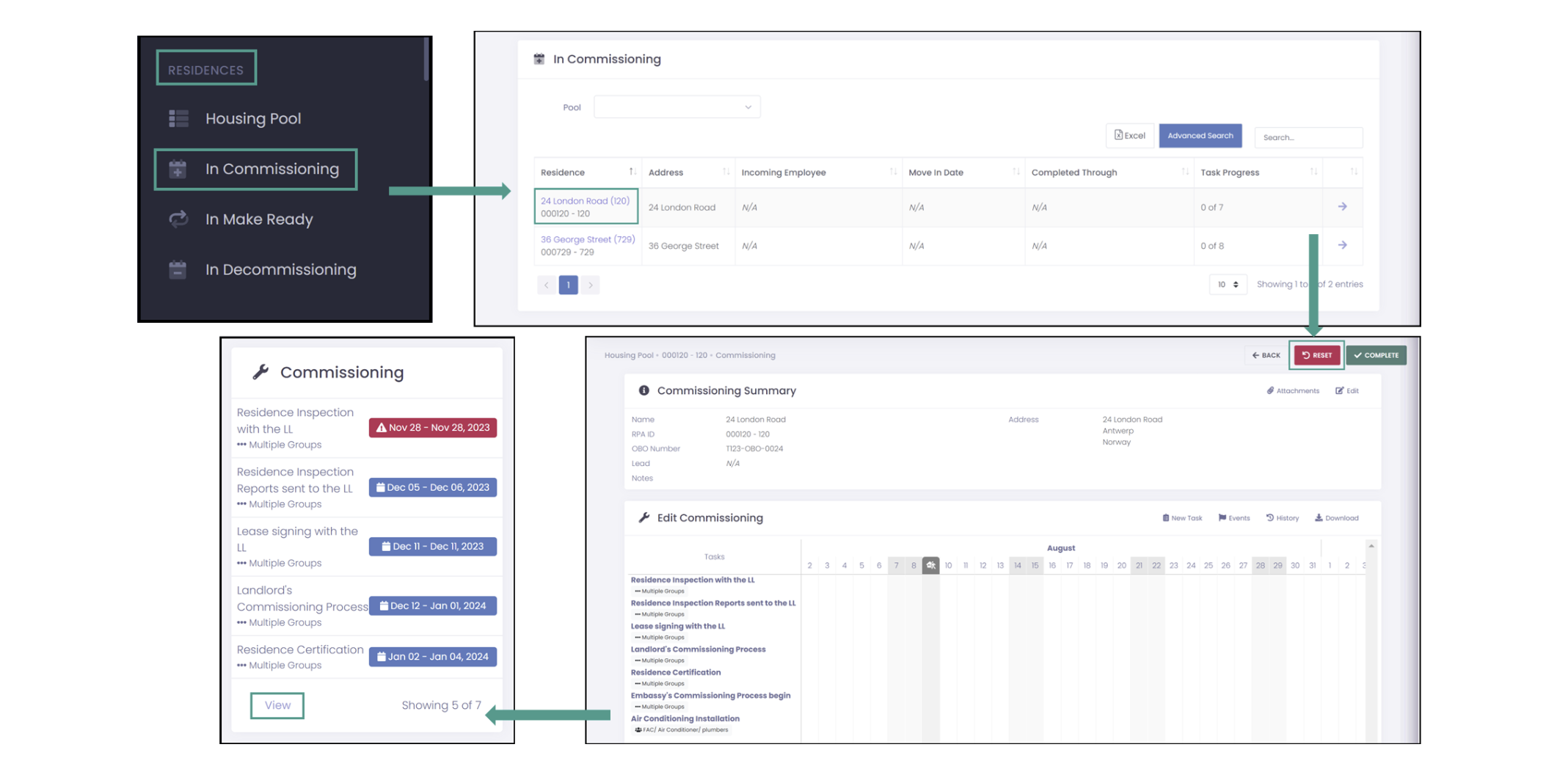Click the overdue Nov 28 - Nov 28, 2023 badge
The image size is (1568, 783).
pos(432,428)
